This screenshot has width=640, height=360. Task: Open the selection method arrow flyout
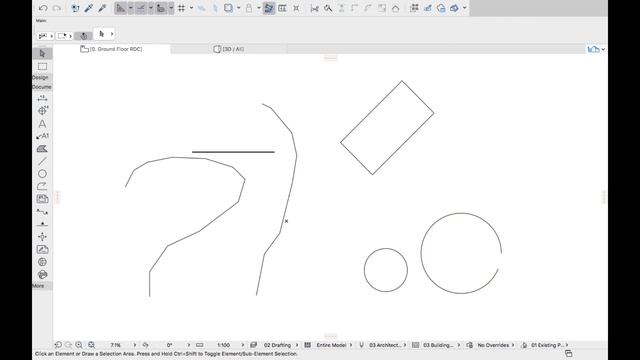click(x=46, y=36)
